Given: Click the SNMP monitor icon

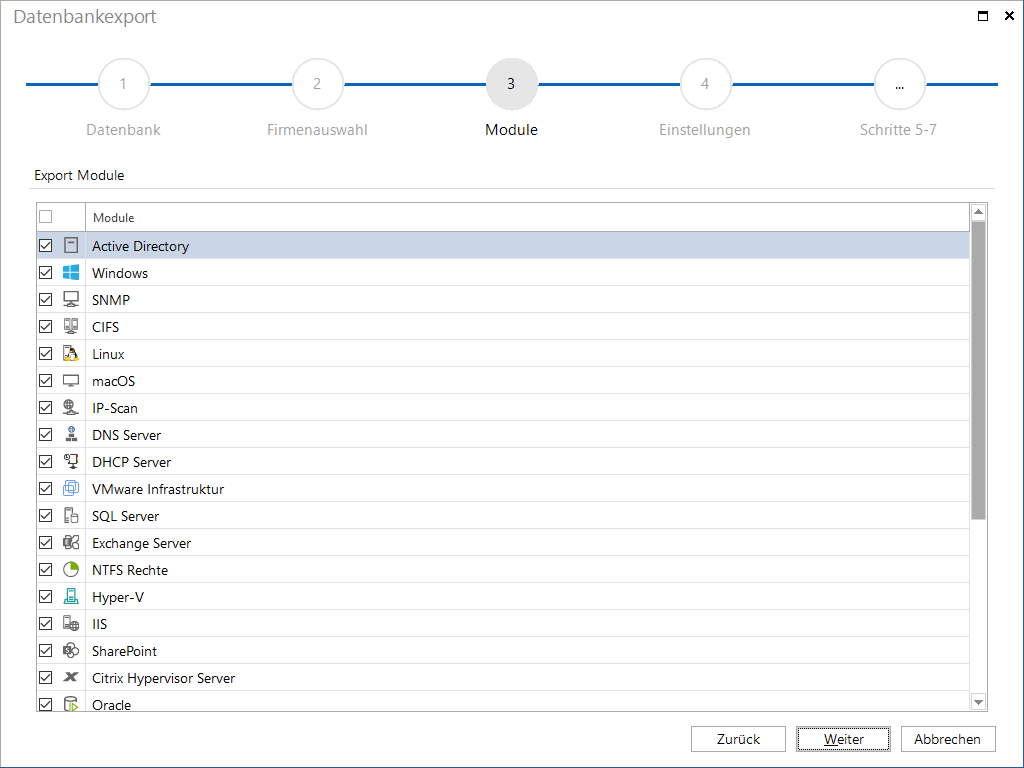Looking at the screenshot, I should click(x=71, y=299).
